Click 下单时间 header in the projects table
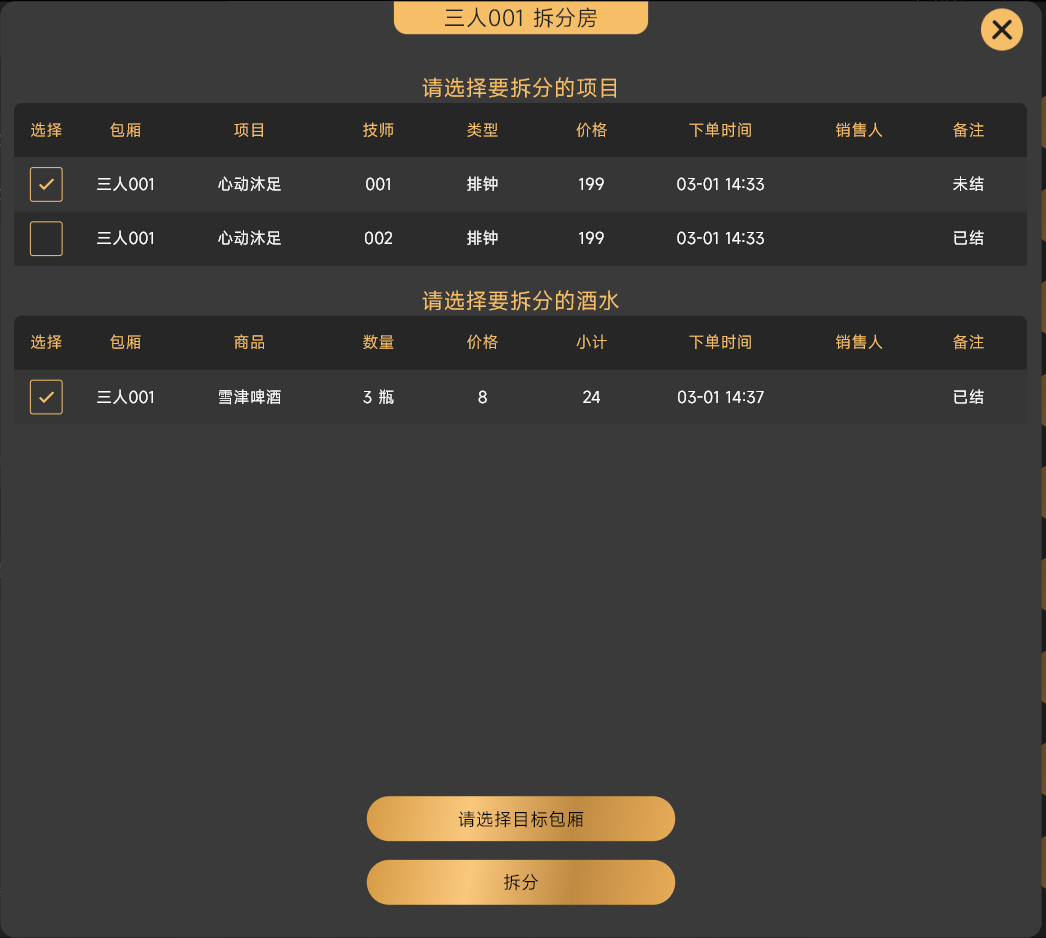Image resolution: width=1046 pixels, height=938 pixels. tap(720, 130)
